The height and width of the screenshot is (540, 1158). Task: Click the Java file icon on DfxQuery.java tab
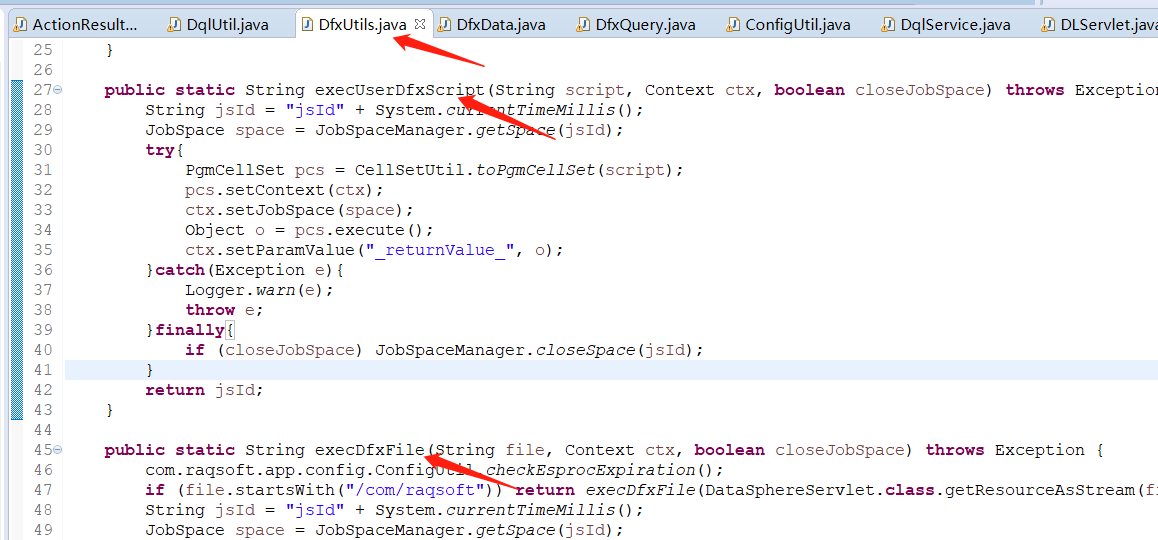pyautogui.click(x=583, y=25)
